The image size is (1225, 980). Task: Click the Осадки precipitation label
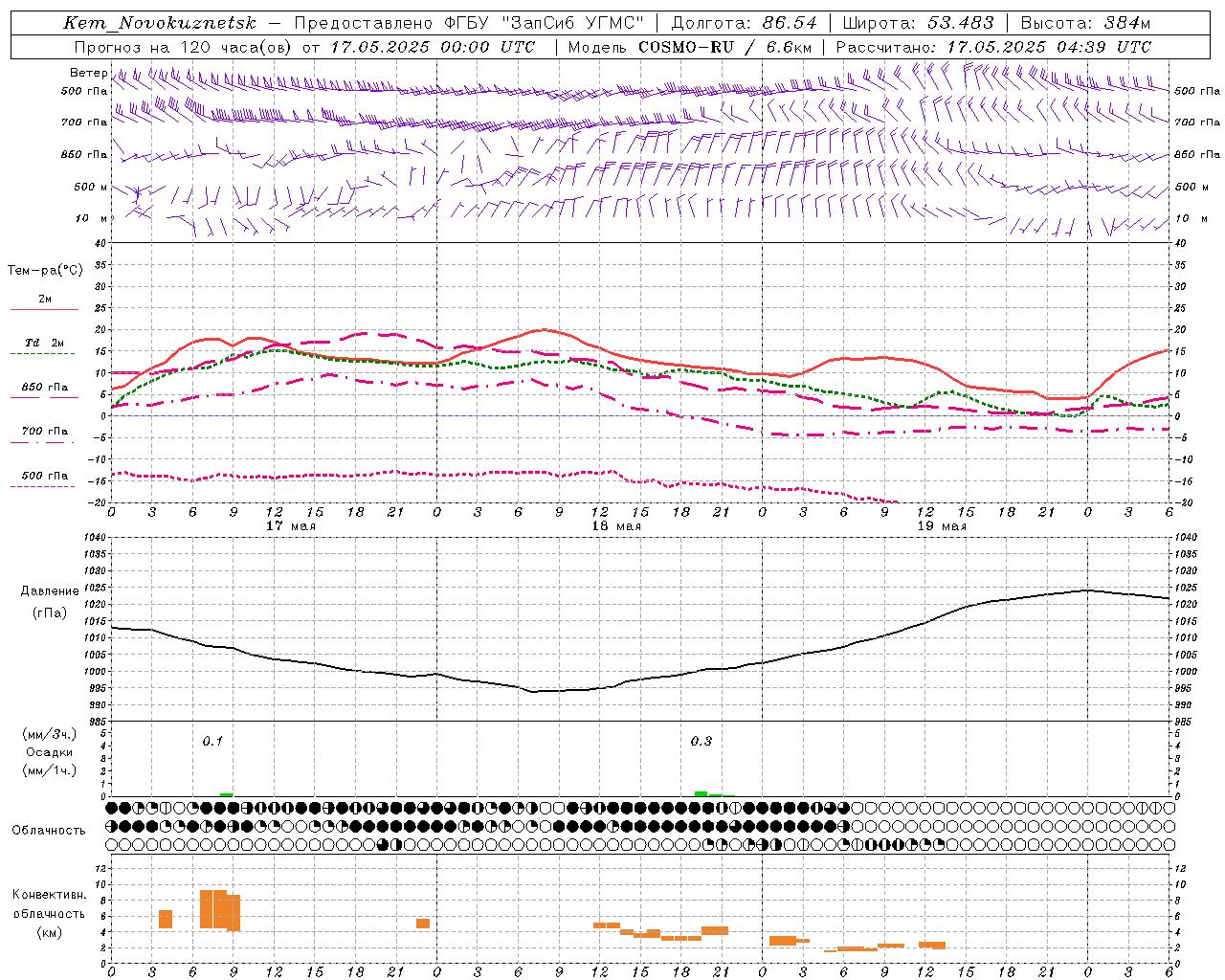pyautogui.click(x=50, y=752)
